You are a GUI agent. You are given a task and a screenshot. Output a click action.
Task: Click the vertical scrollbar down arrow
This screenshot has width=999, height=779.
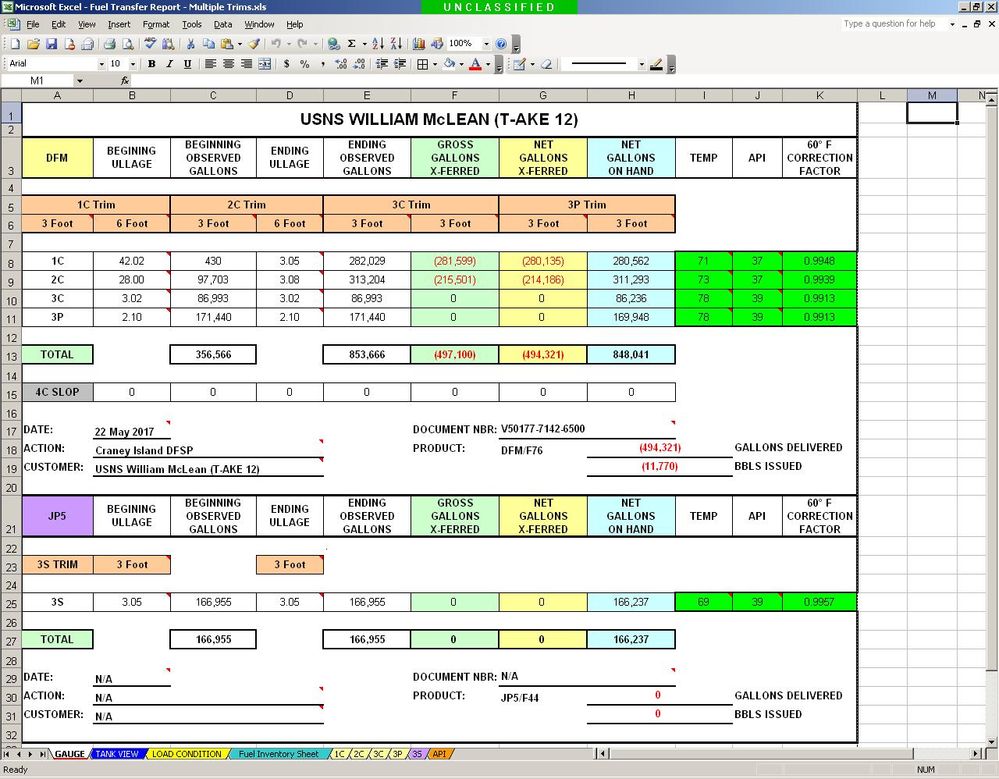(992, 742)
